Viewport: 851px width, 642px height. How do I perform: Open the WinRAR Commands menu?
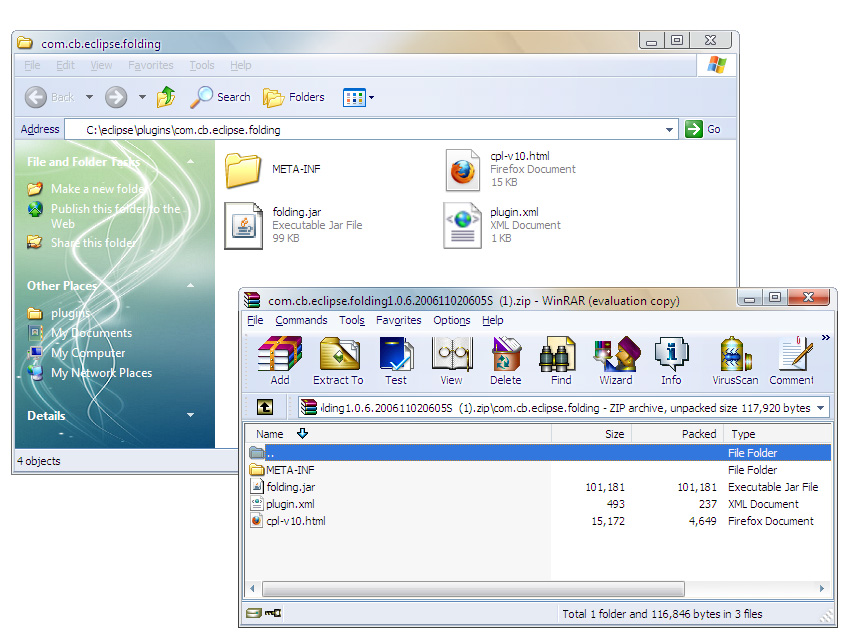[x=301, y=320]
